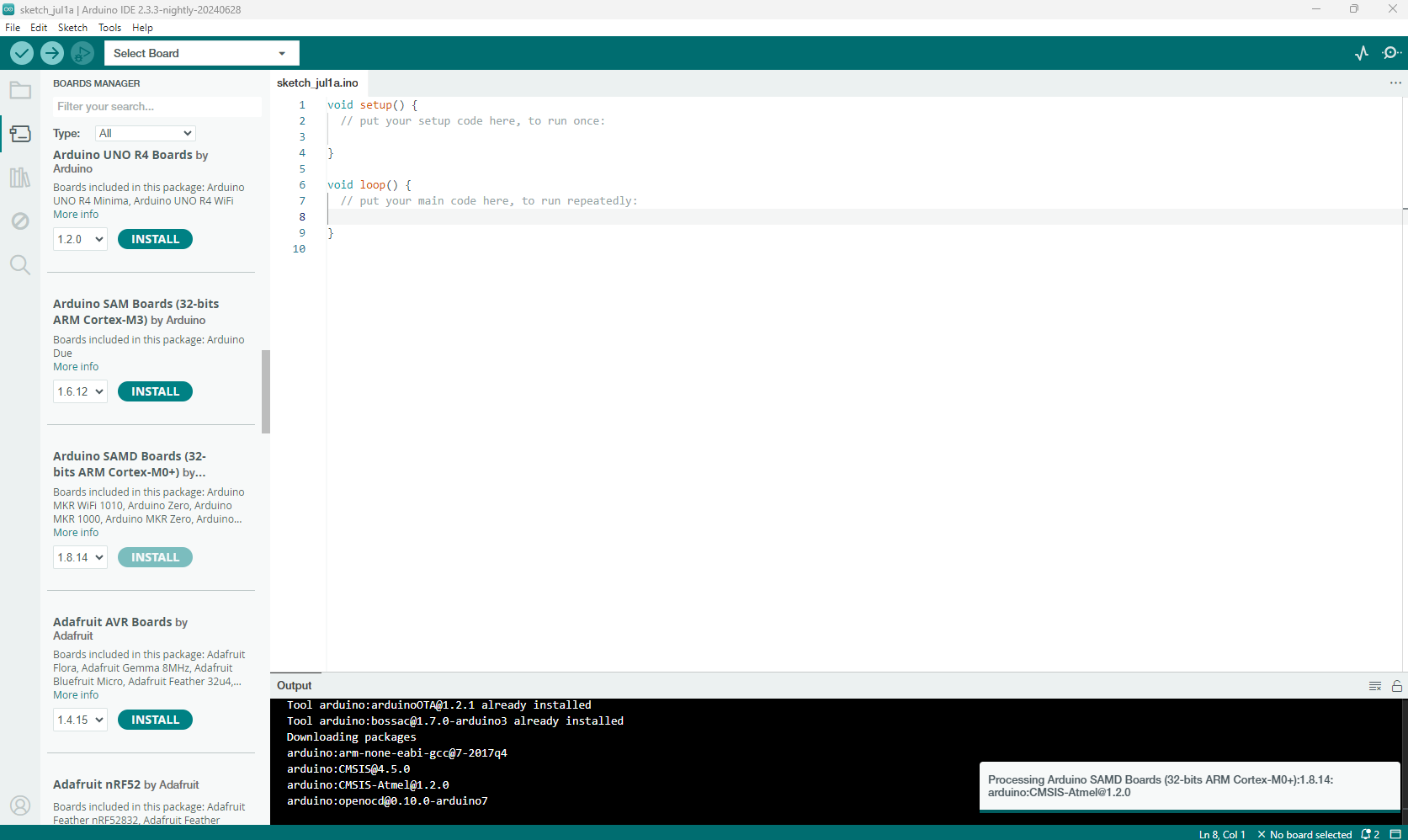Click the Processing Arduino SAMD Boards notification
Screen dimensions: 1408x840
[1189, 786]
